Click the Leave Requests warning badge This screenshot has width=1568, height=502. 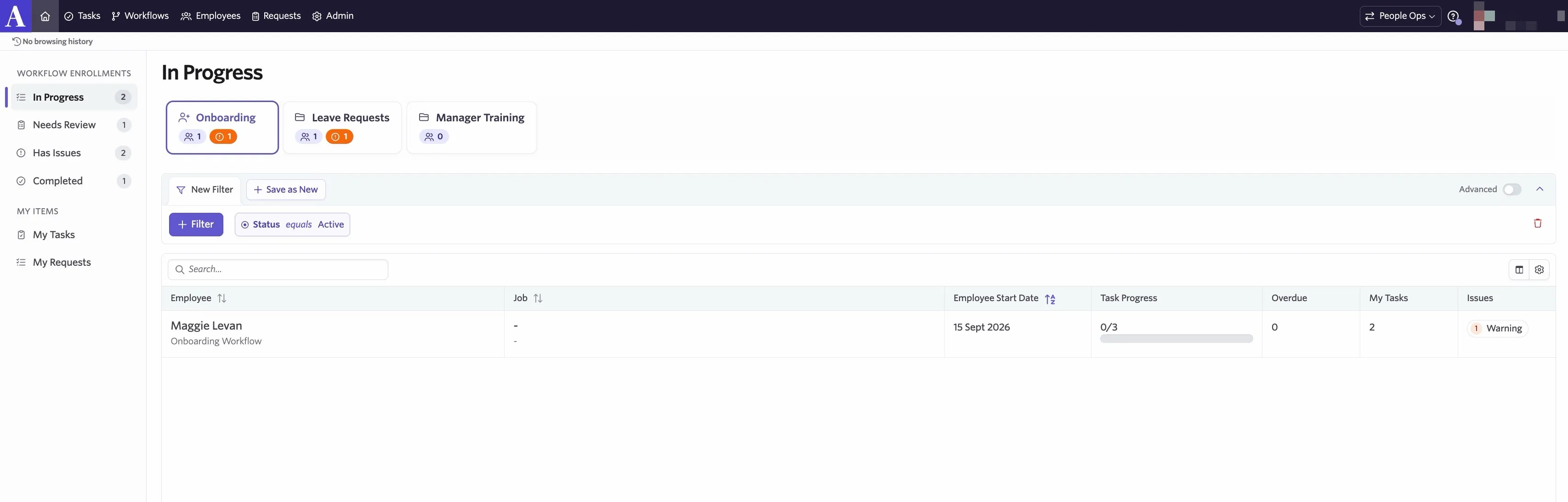pos(339,137)
